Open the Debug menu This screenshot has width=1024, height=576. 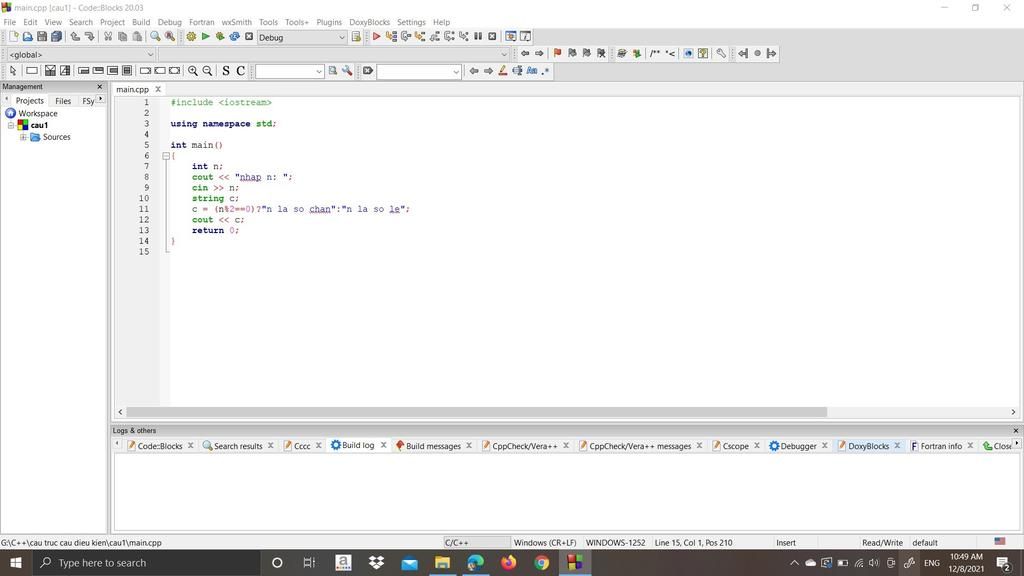click(x=170, y=22)
